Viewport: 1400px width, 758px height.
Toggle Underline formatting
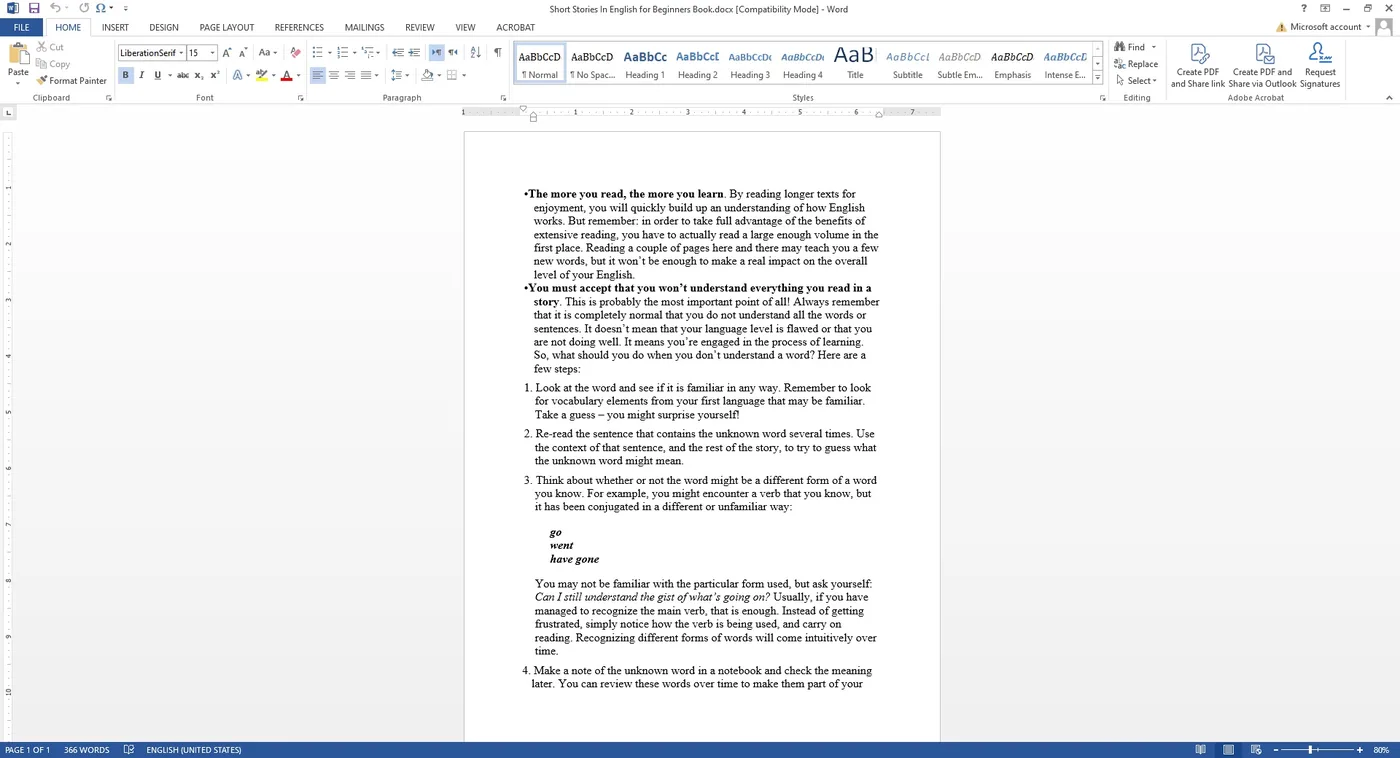click(157, 75)
